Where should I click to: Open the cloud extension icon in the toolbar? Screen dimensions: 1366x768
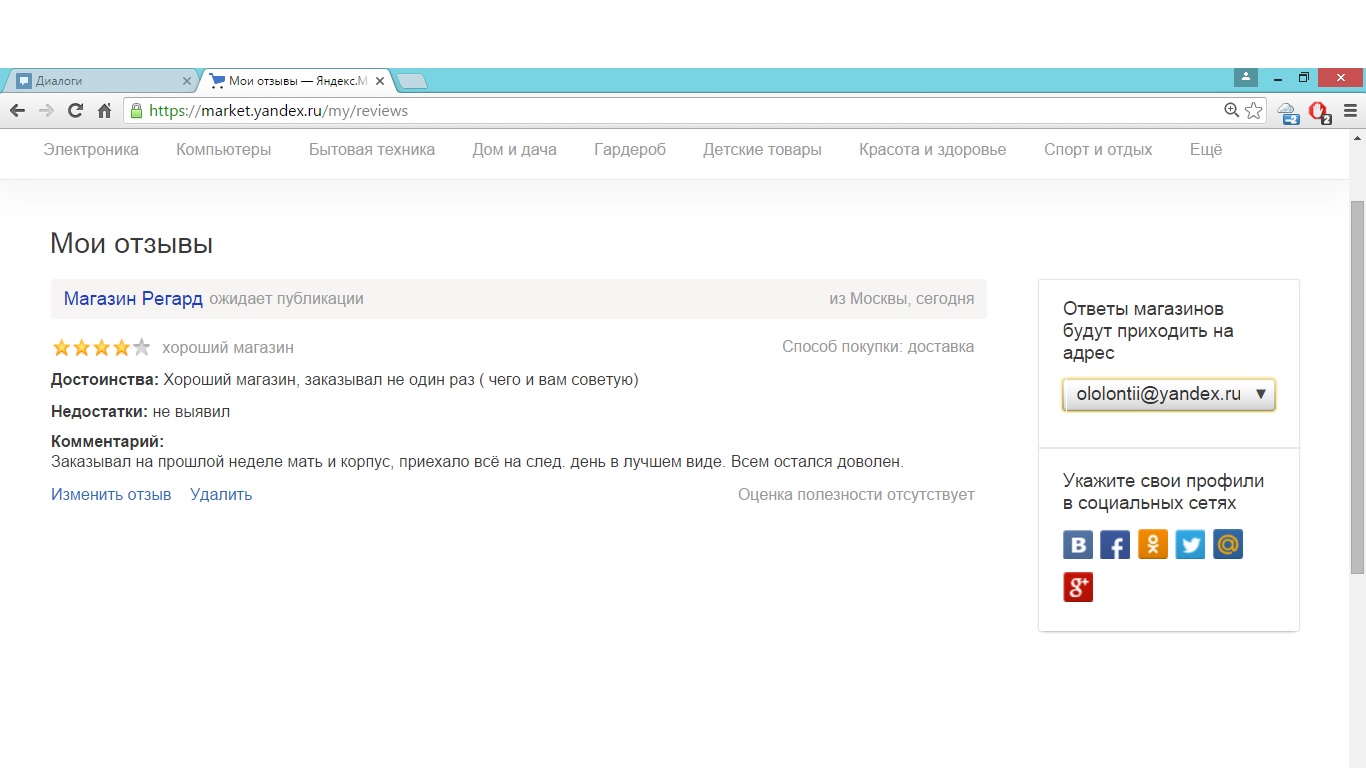(x=1288, y=112)
